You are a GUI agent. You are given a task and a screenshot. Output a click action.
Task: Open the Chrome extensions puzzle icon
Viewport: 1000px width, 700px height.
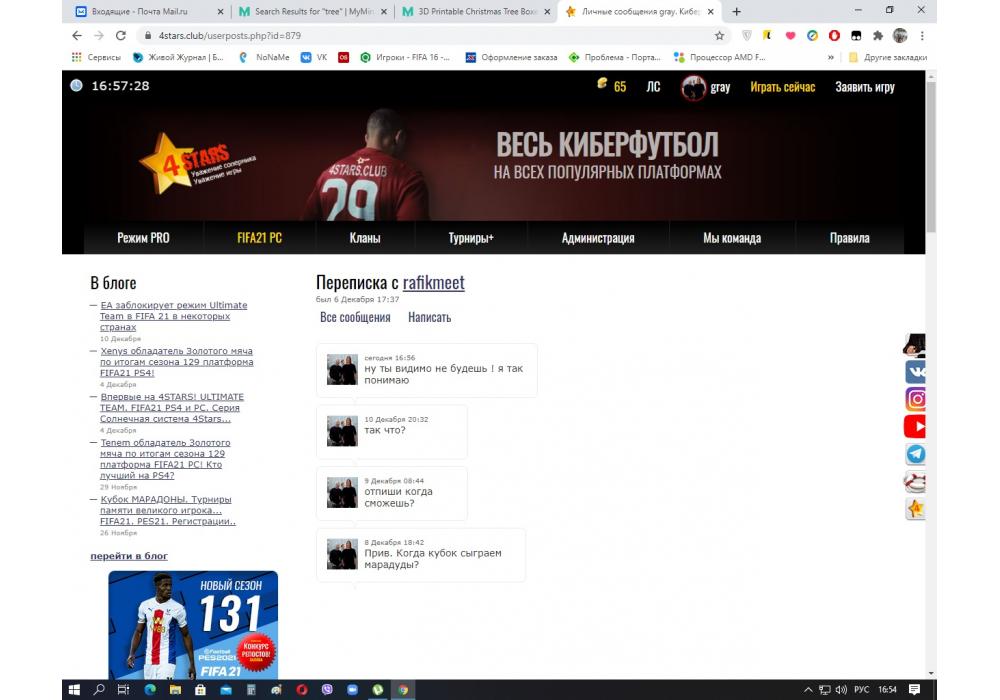[878, 35]
